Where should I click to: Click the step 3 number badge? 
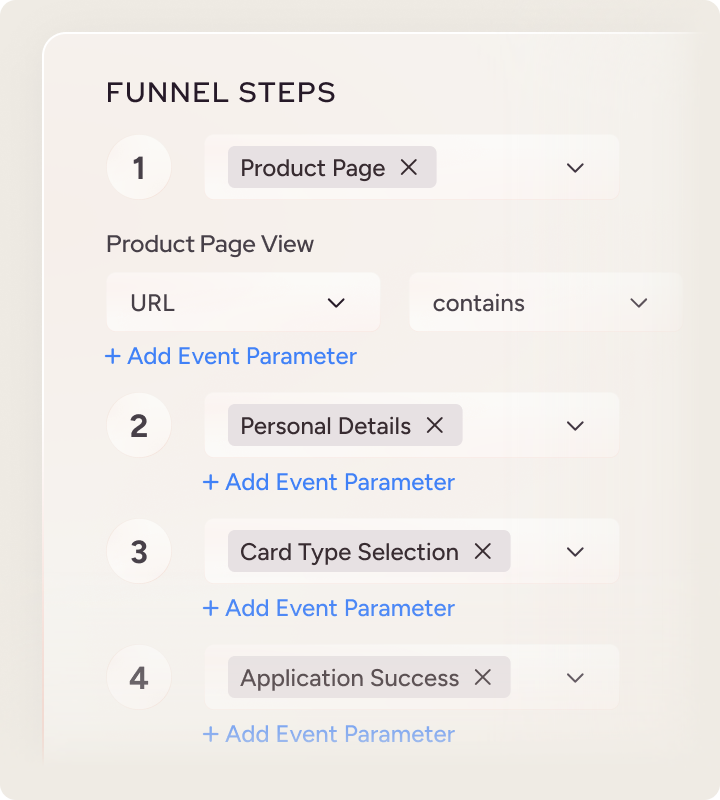pyautogui.click(x=139, y=552)
